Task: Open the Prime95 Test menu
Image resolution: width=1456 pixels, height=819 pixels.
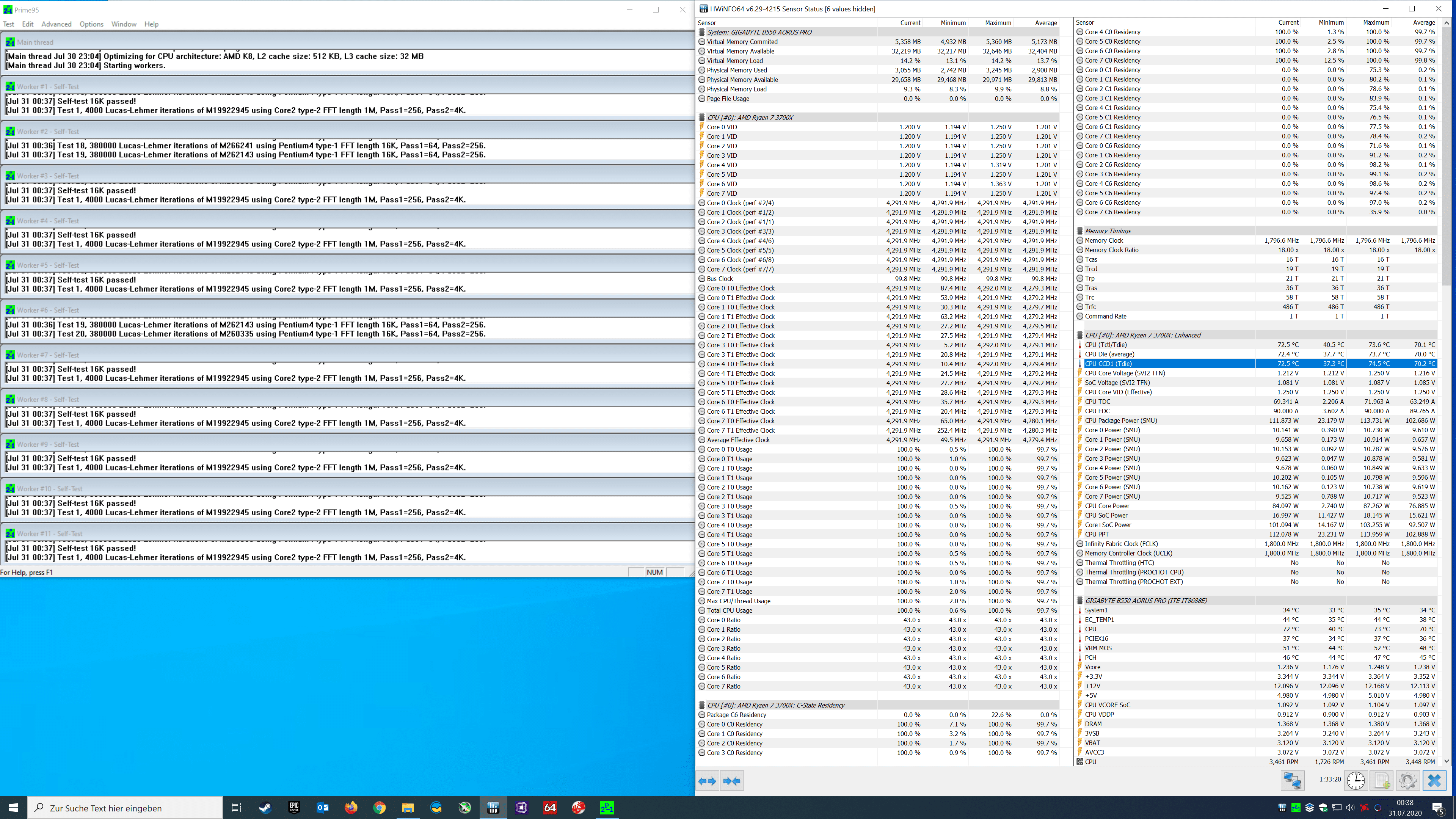Action: click(8, 24)
